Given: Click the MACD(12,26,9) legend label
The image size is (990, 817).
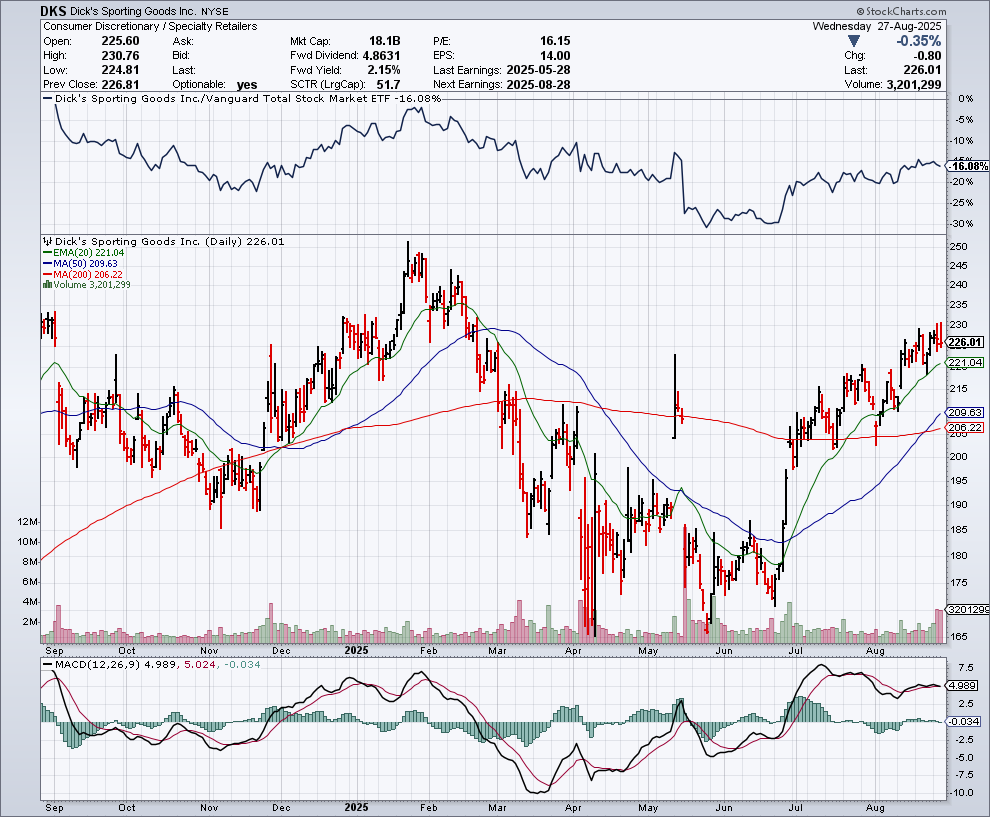Looking at the screenshot, I should 97,664.
